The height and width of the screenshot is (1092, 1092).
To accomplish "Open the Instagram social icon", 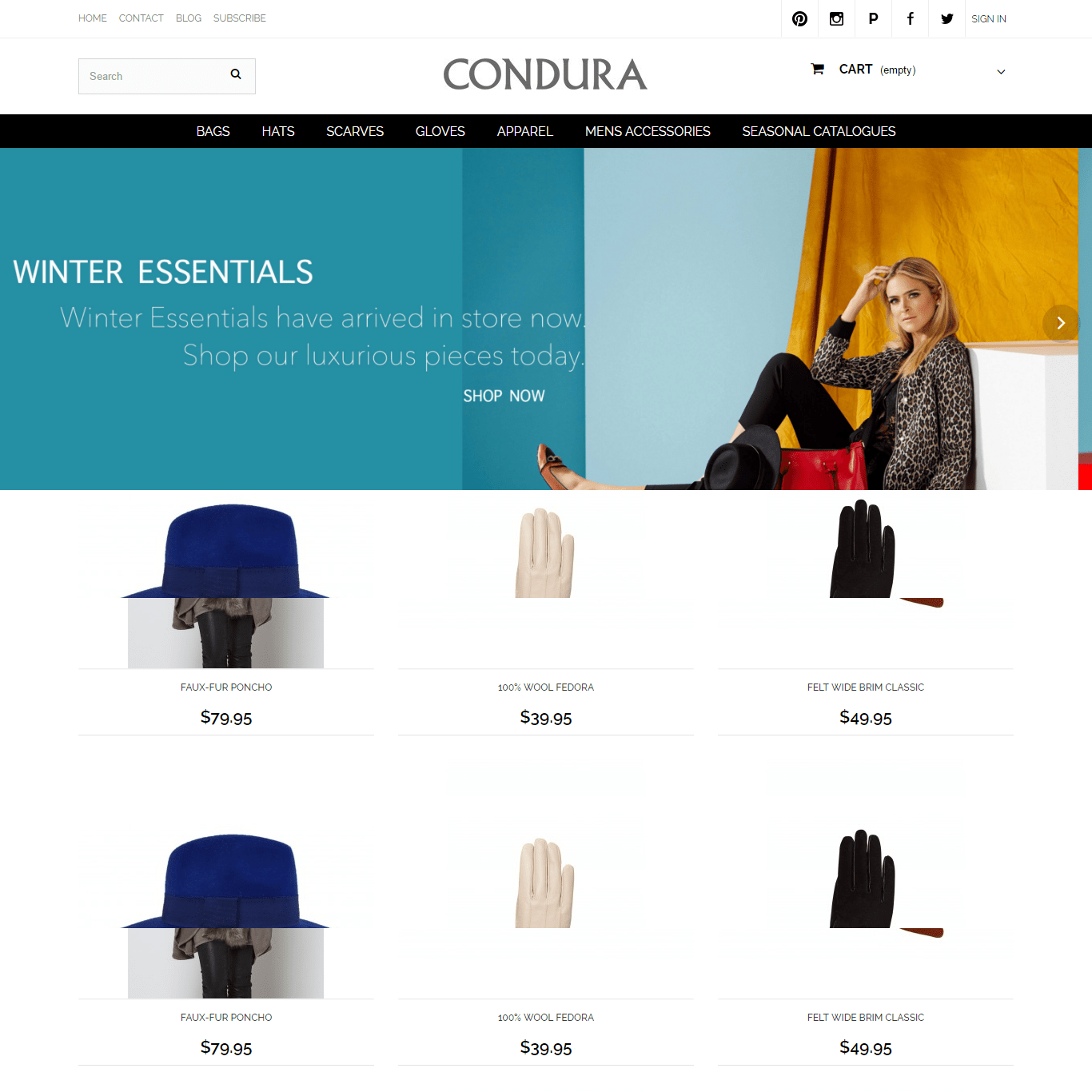I will (836, 19).
